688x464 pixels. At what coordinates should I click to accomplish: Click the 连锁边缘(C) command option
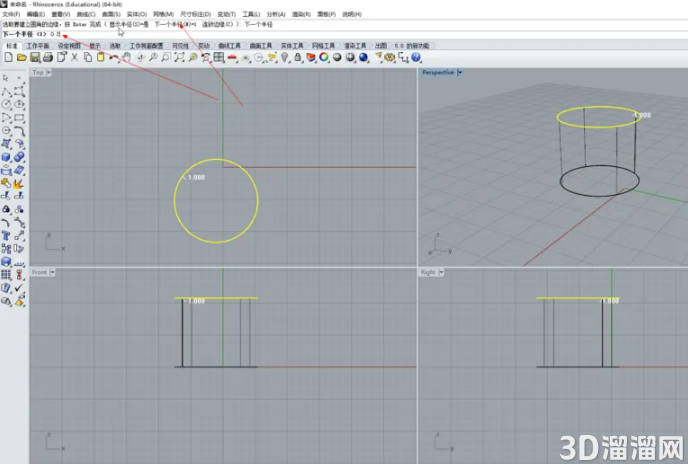218,25
